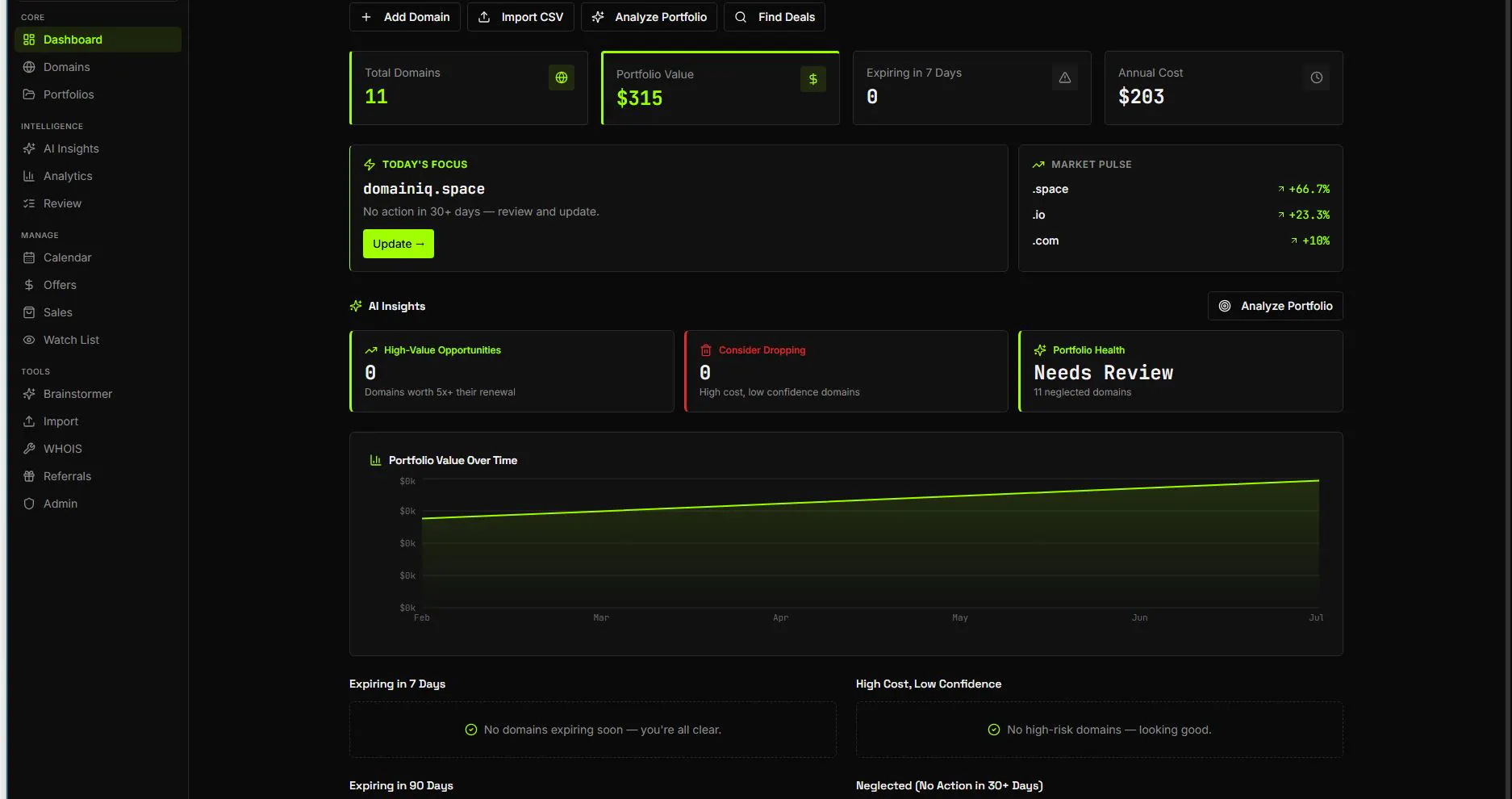Click the plus icon in Add Domain button
This screenshot has height=799, width=1512.
click(366, 17)
